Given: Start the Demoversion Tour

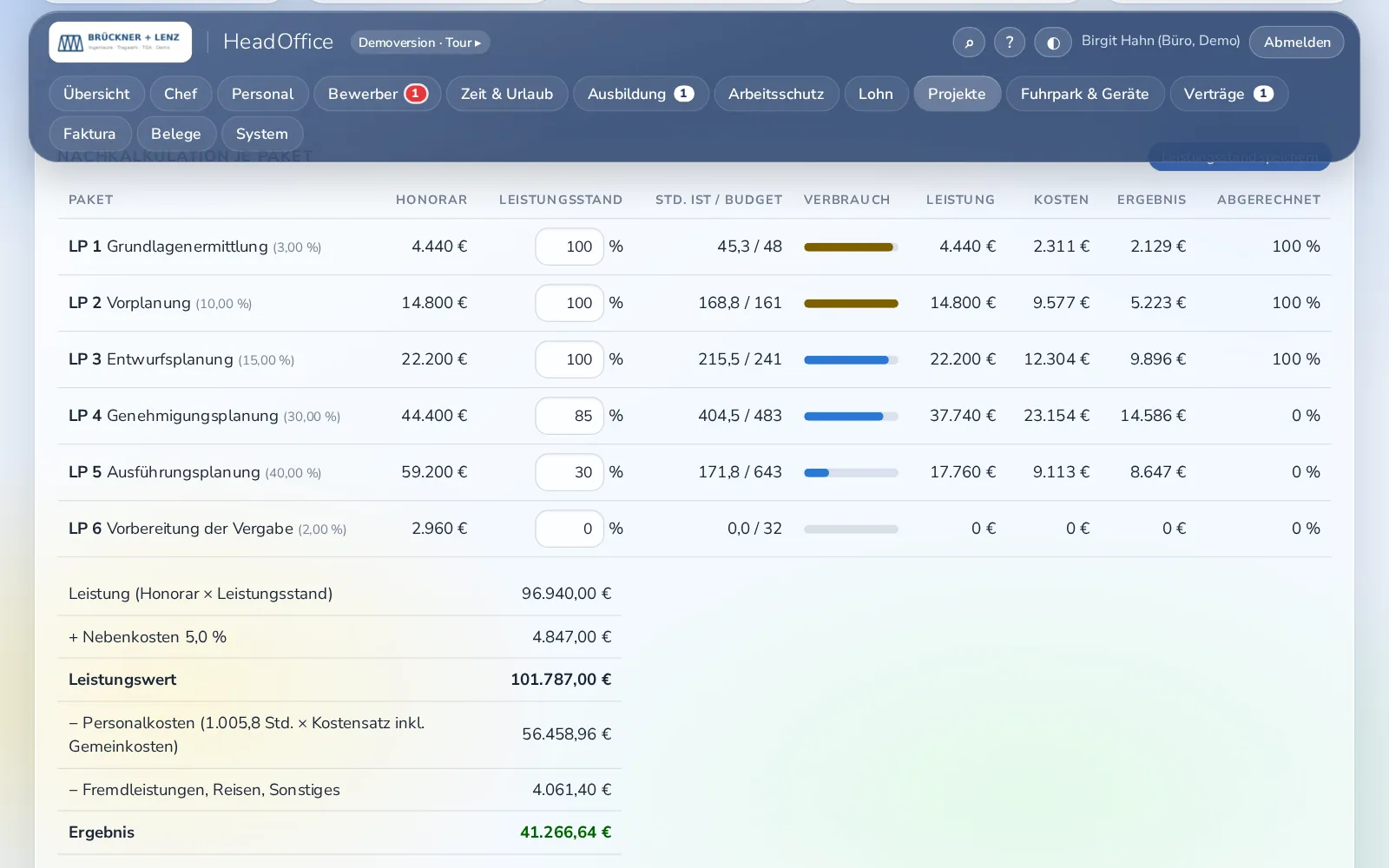Looking at the screenshot, I should pyautogui.click(x=420, y=43).
